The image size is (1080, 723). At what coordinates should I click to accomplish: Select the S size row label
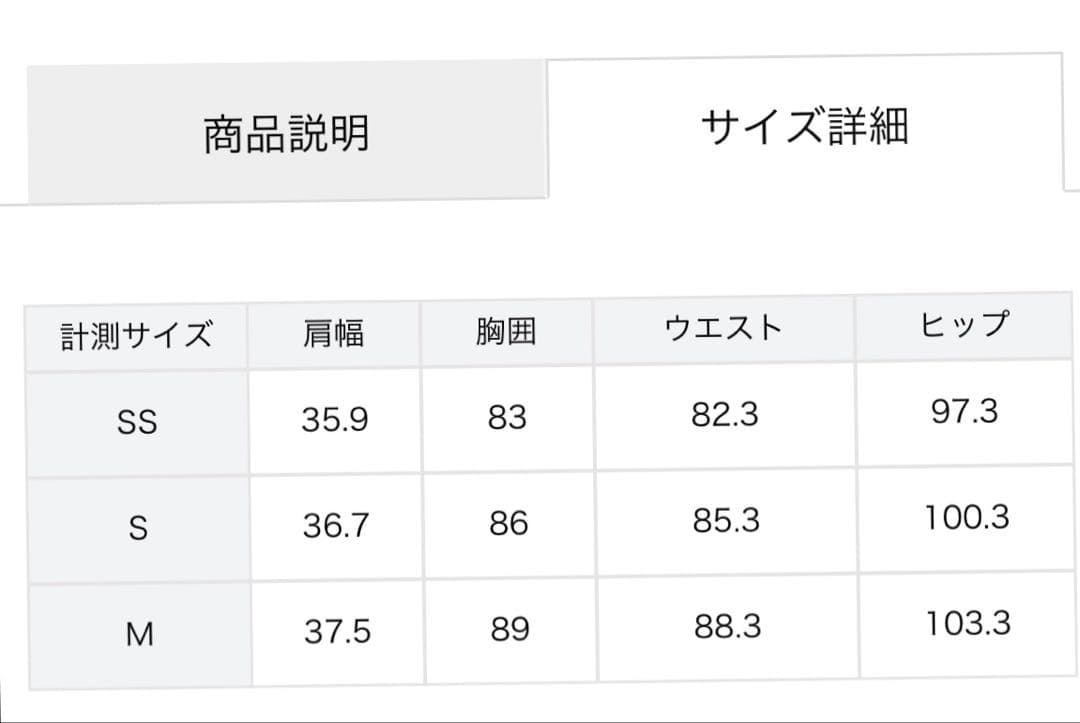tap(137, 523)
